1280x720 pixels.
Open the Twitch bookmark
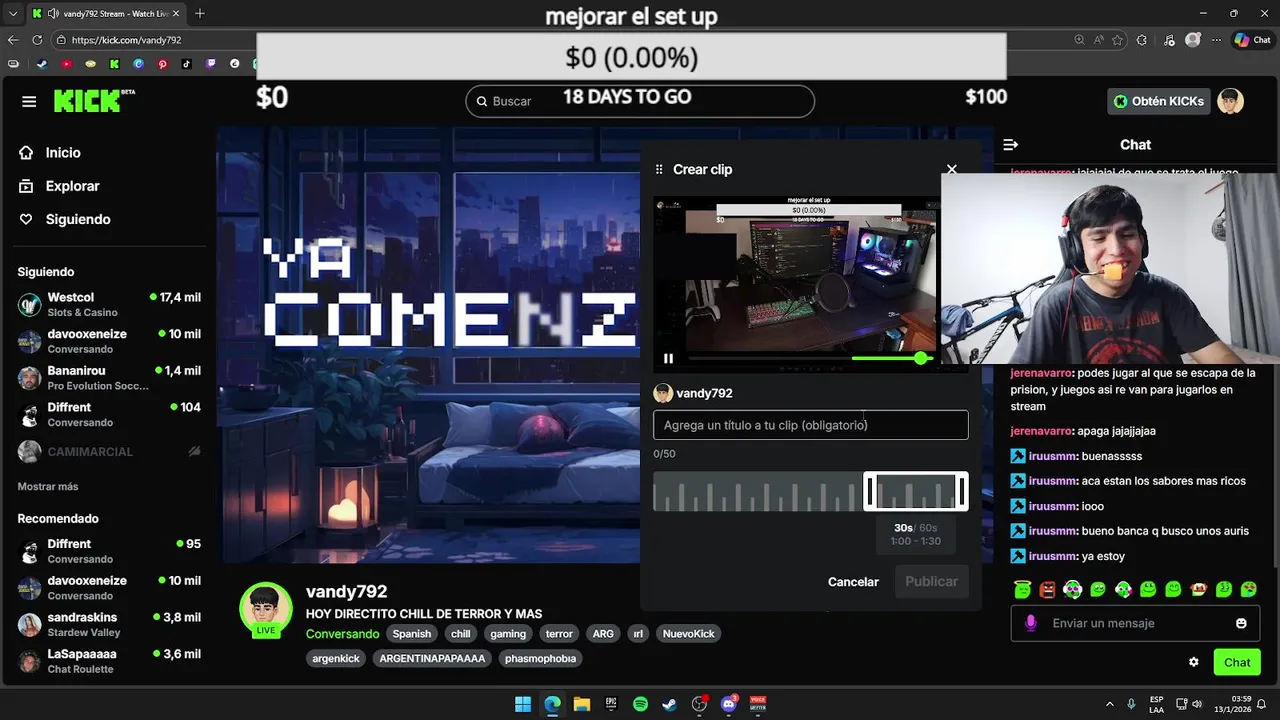click(x=210, y=64)
